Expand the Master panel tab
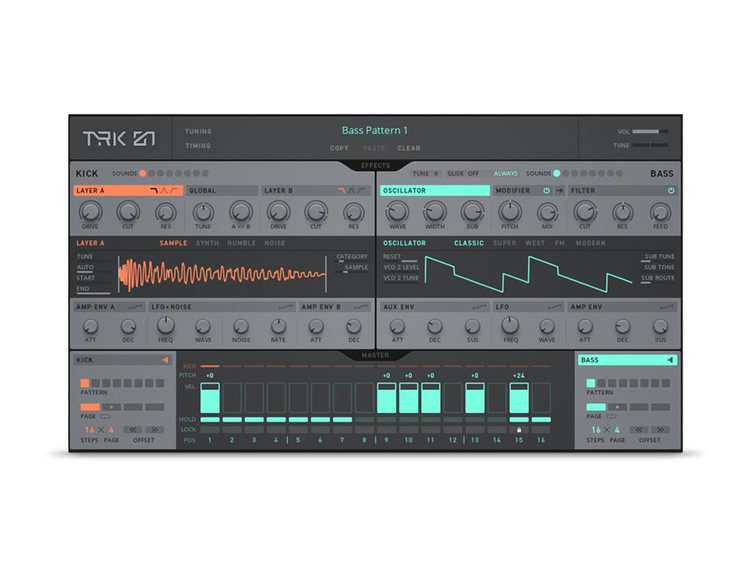Viewport: 750px width, 563px height. click(x=375, y=355)
